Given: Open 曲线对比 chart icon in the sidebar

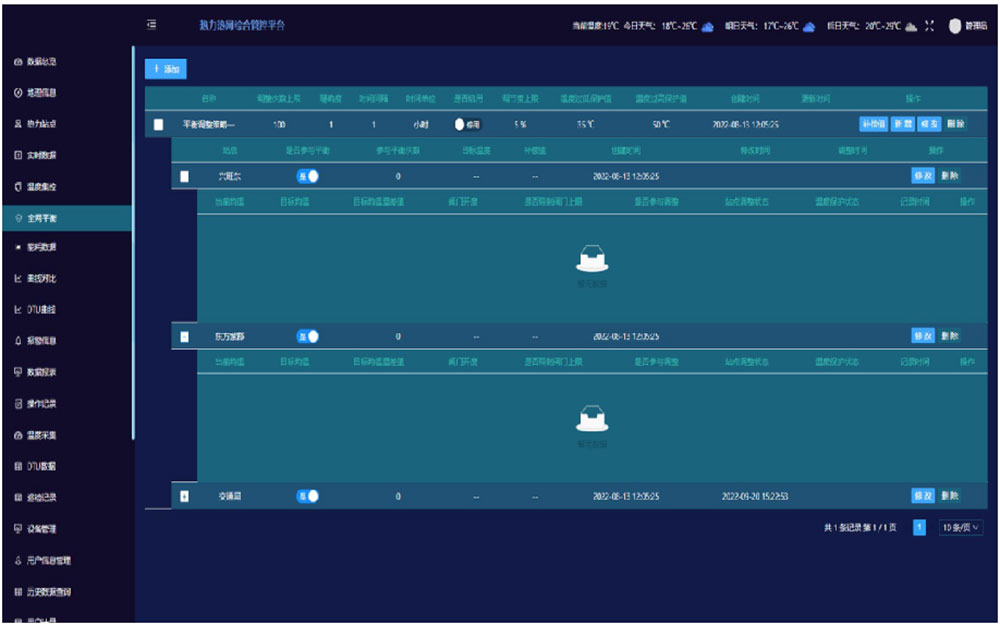Looking at the screenshot, I should pyautogui.click(x=18, y=279).
